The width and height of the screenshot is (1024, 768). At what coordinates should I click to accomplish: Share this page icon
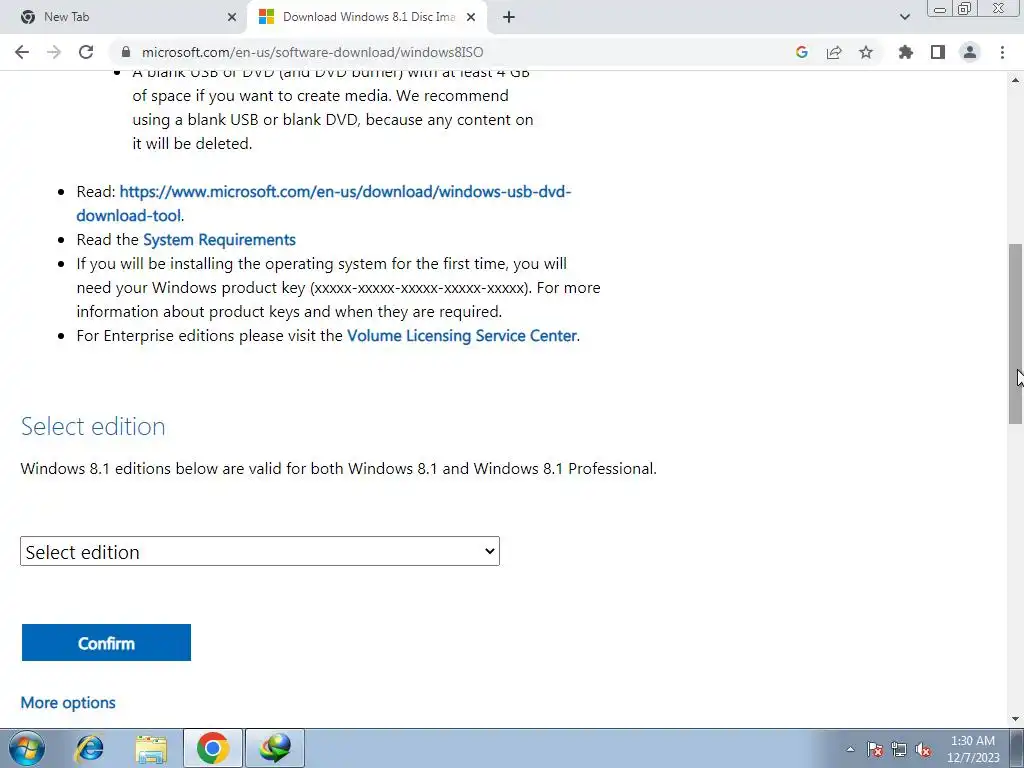pyautogui.click(x=834, y=52)
